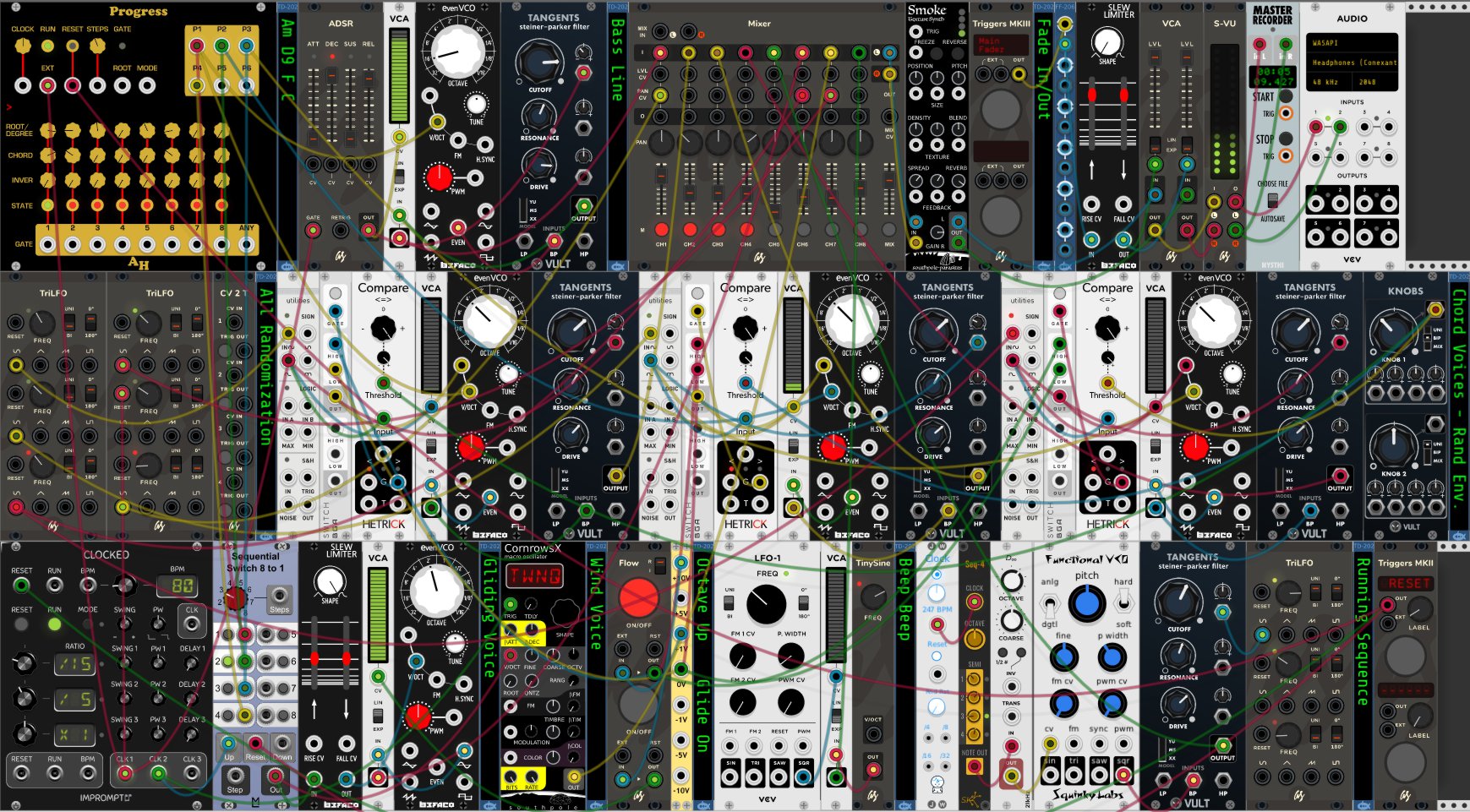Click the RESET button on Clocked

click(x=22, y=624)
